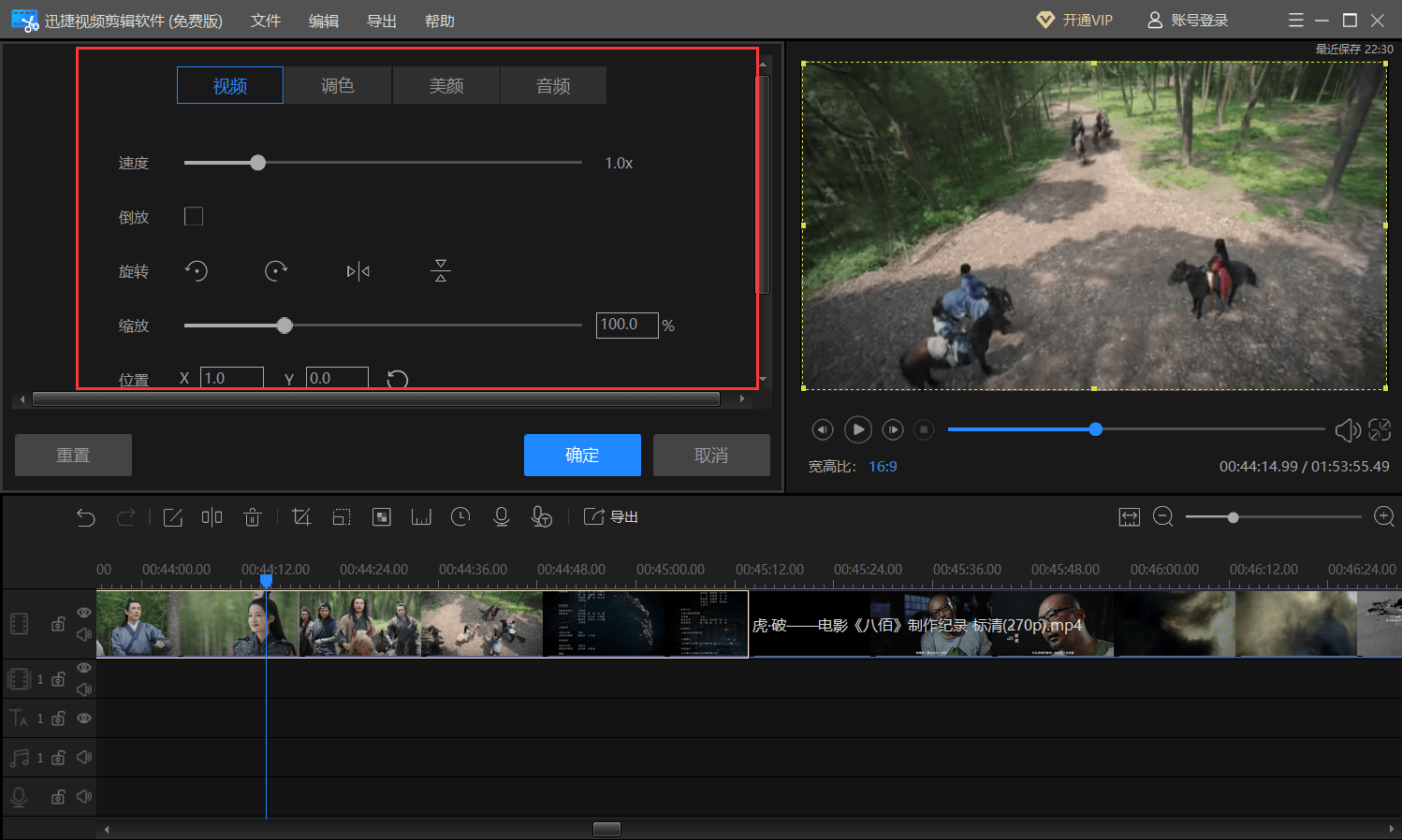Toggle lock on main video track
1402x840 pixels.
point(58,624)
